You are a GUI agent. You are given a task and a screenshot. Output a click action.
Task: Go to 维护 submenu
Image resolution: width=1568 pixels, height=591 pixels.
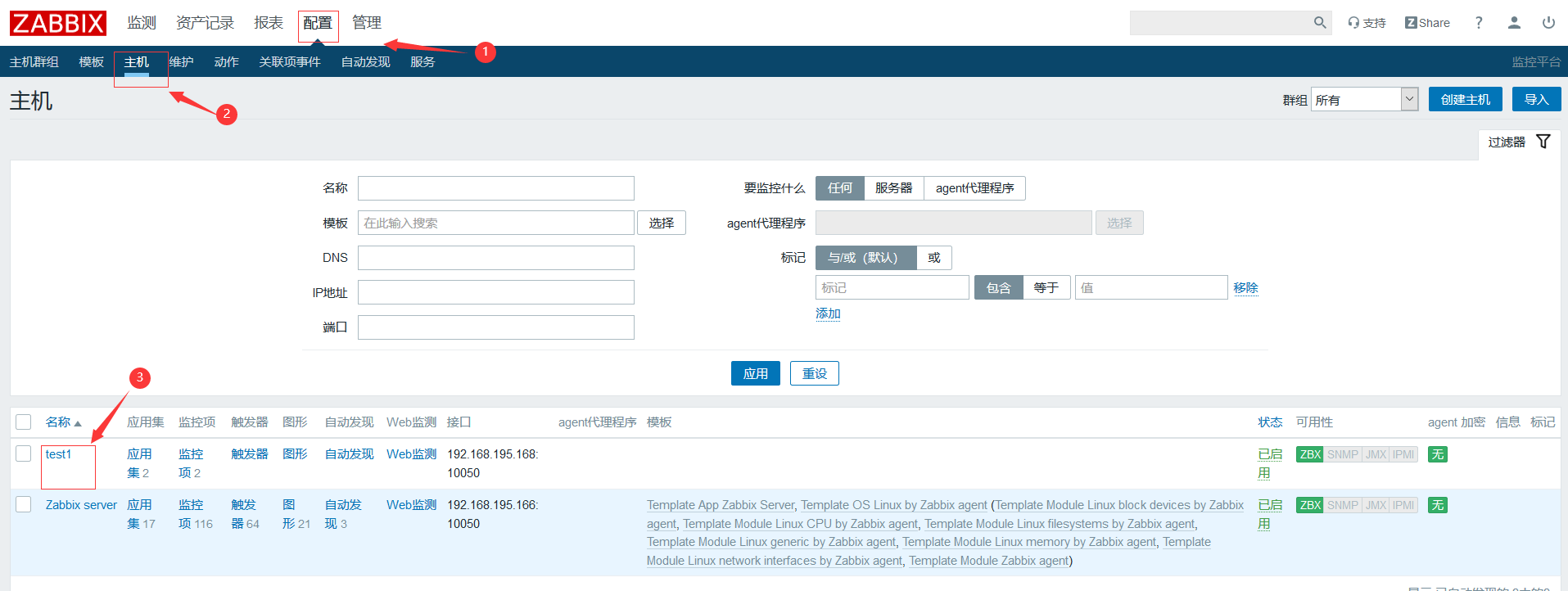(182, 62)
